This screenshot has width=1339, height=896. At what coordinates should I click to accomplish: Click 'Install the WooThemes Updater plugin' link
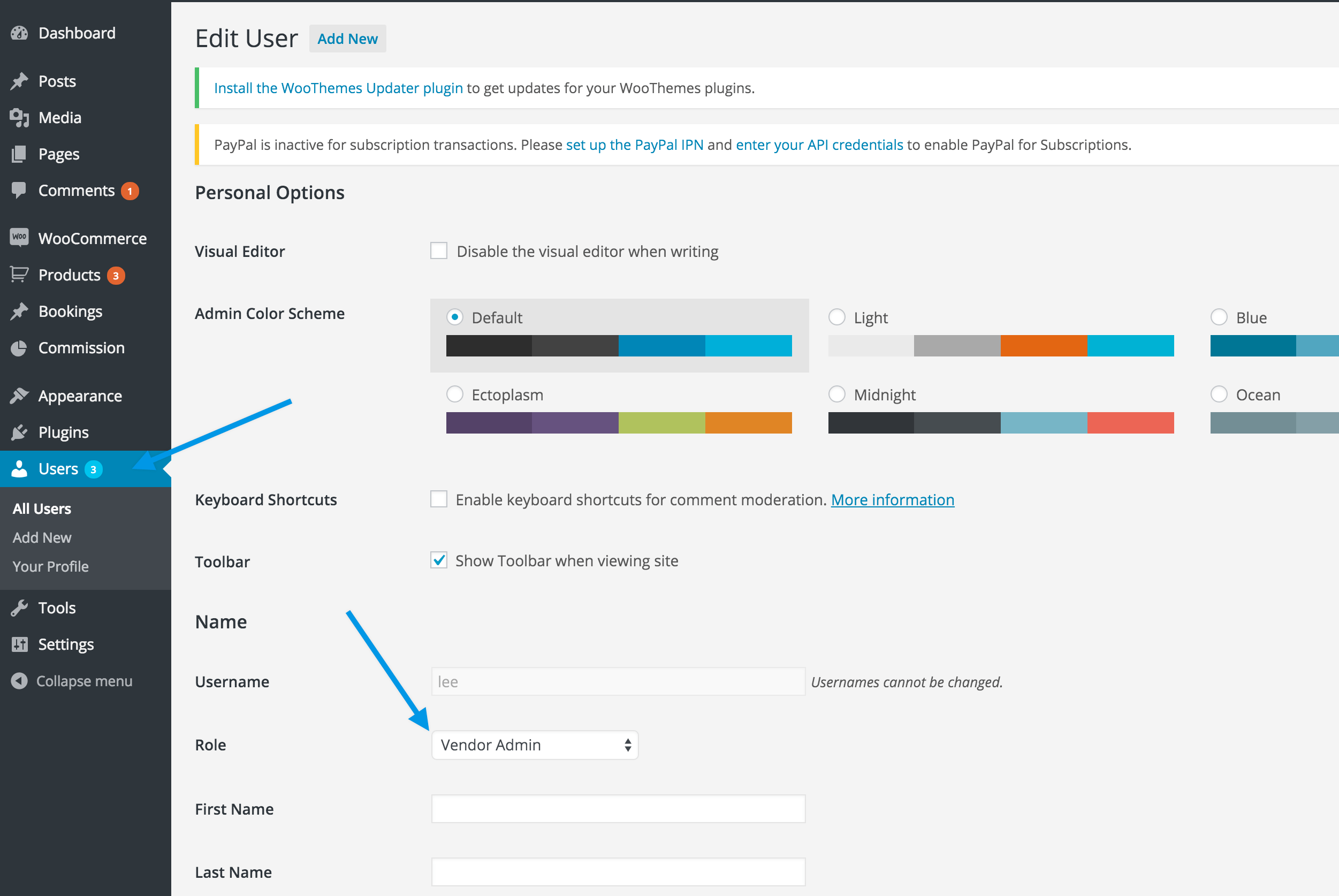tap(338, 87)
